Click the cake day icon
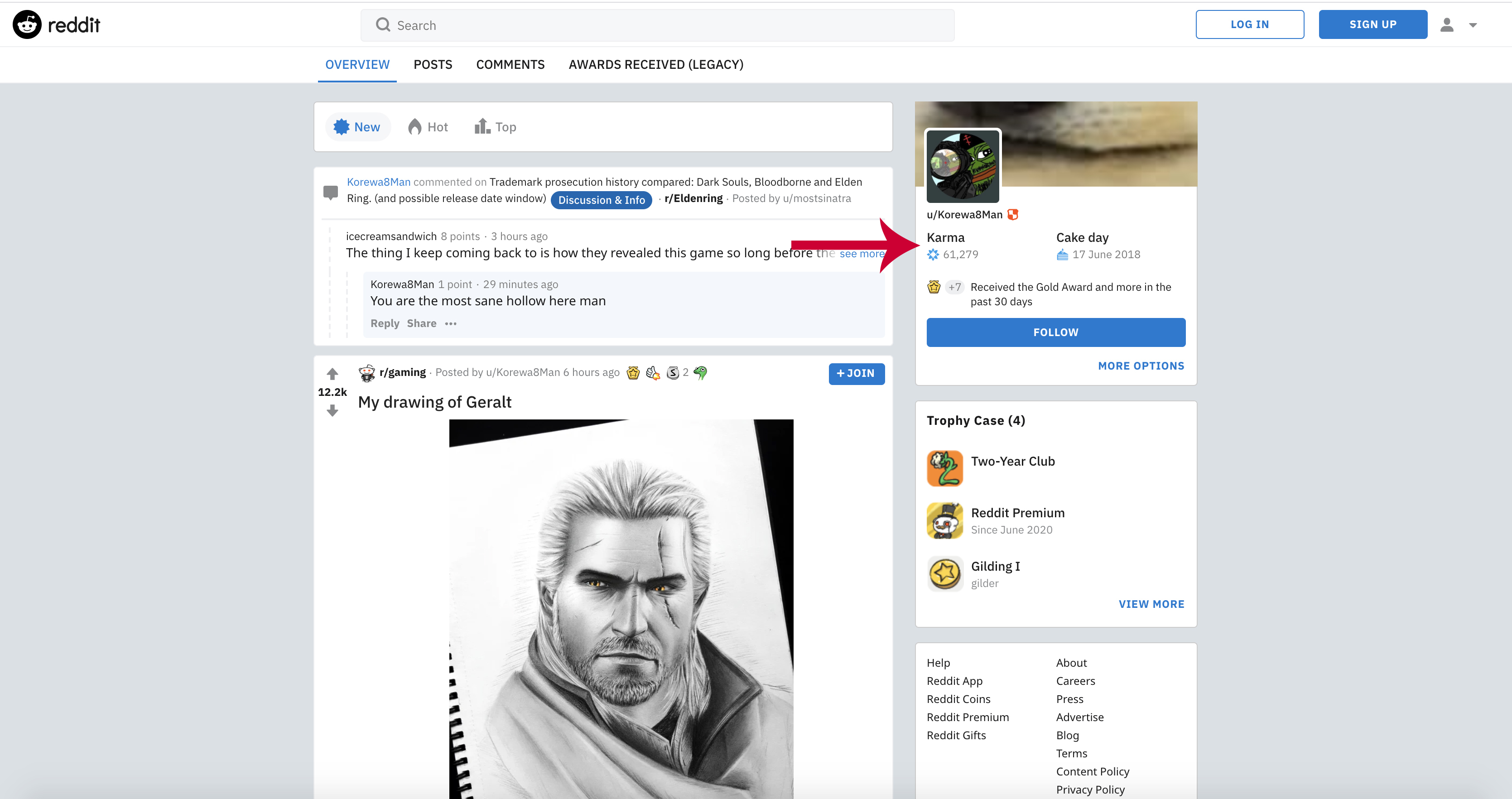This screenshot has width=1512, height=799. coord(1062,255)
